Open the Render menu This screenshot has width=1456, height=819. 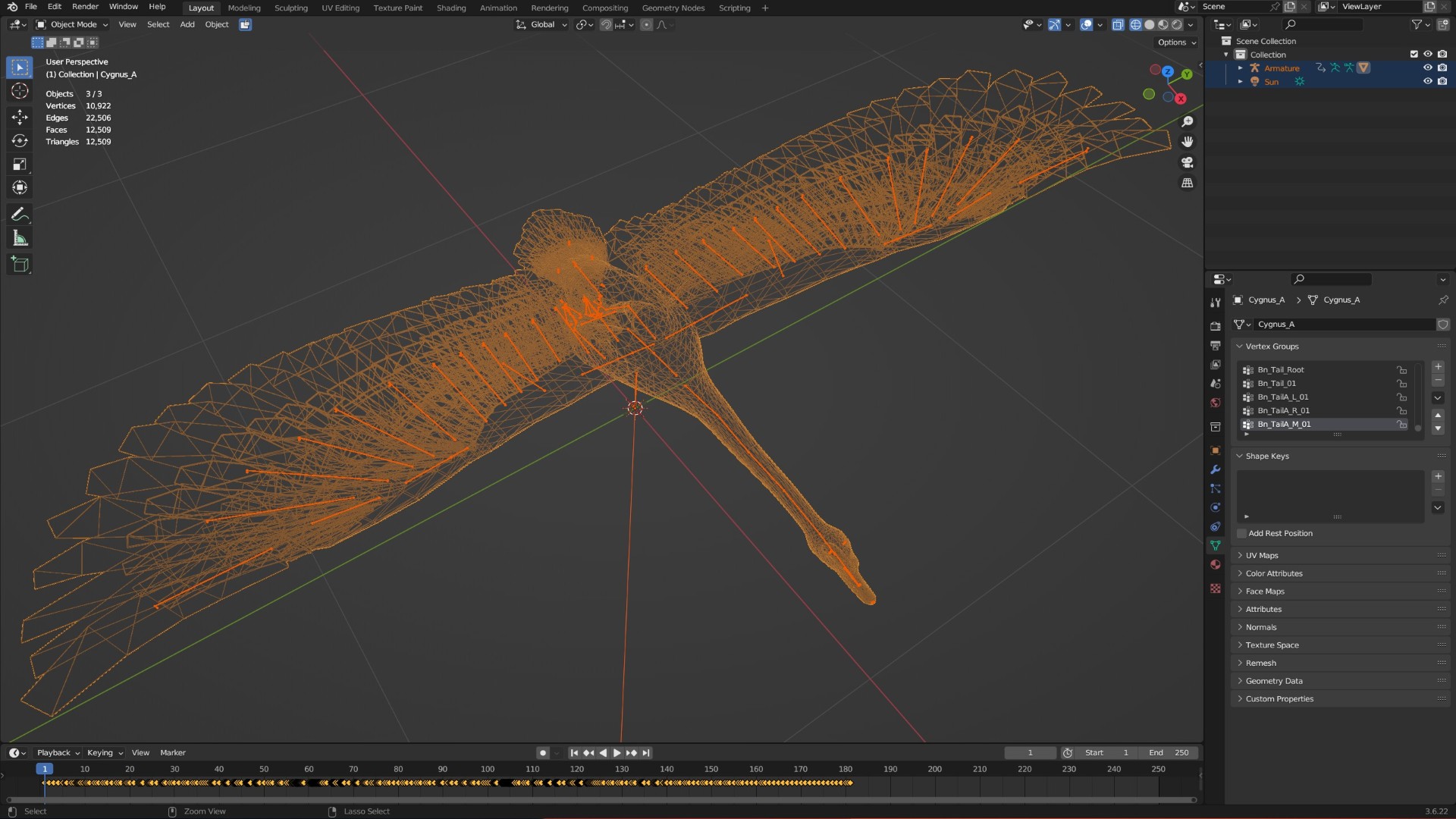pyautogui.click(x=85, y=6)
